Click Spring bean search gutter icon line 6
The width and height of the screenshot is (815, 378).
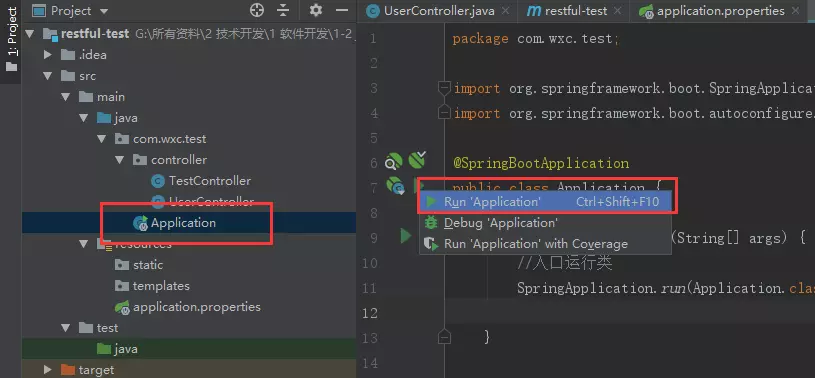393,162
